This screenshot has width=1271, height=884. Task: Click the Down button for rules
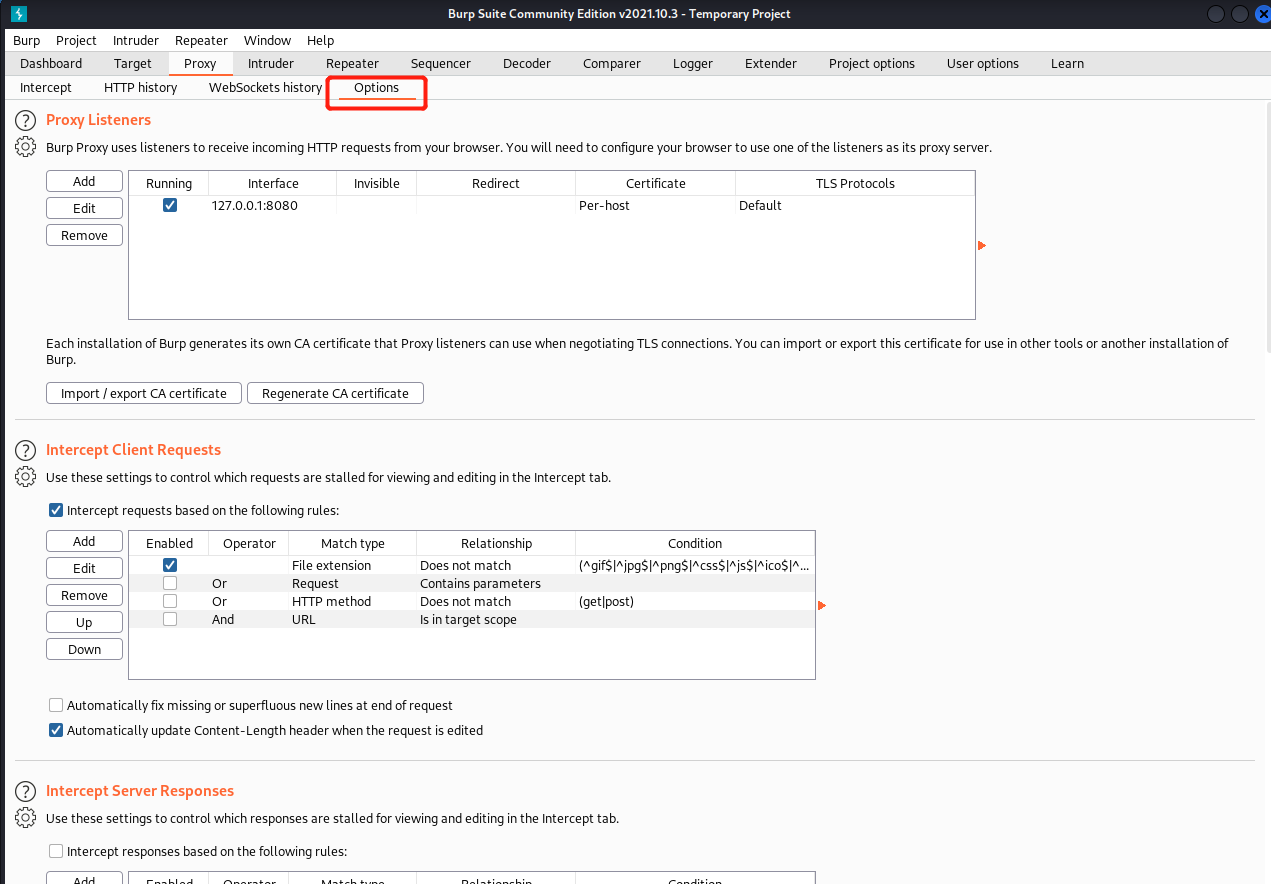click(85, 649)
